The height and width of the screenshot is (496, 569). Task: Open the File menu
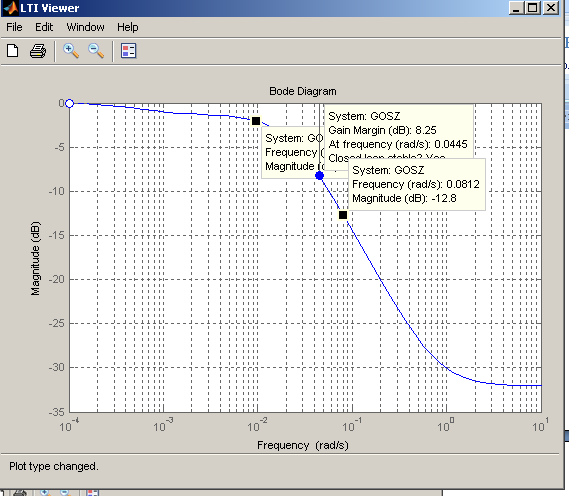14,27
